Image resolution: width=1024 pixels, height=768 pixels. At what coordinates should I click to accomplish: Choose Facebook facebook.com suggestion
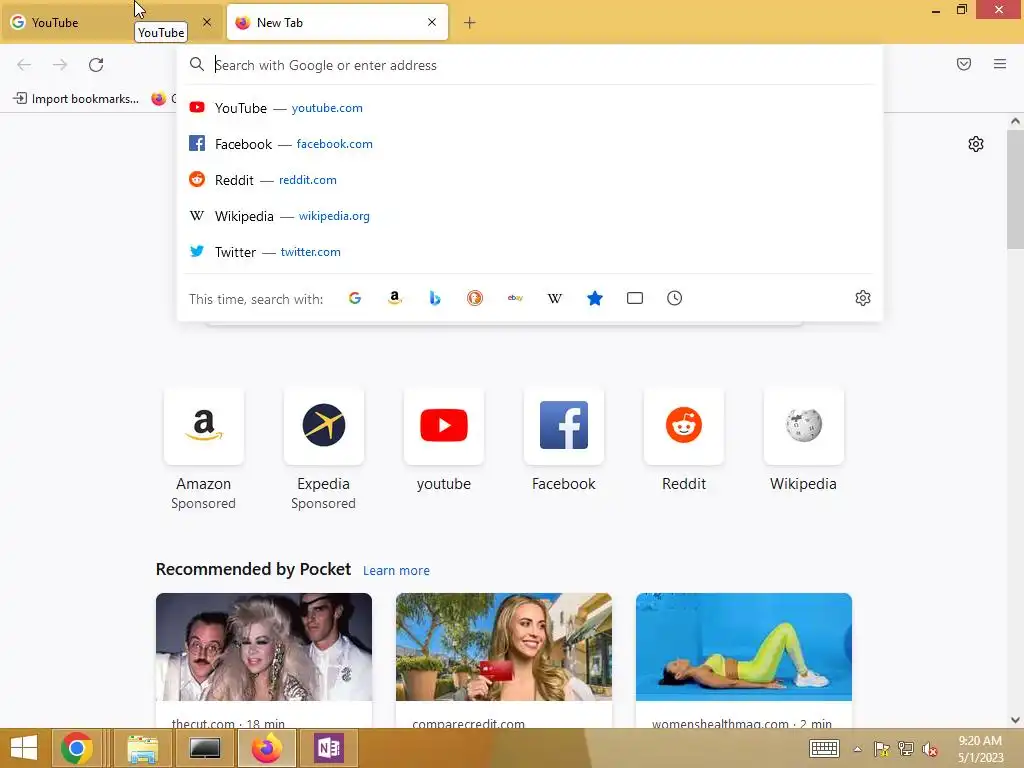(529, 144)
